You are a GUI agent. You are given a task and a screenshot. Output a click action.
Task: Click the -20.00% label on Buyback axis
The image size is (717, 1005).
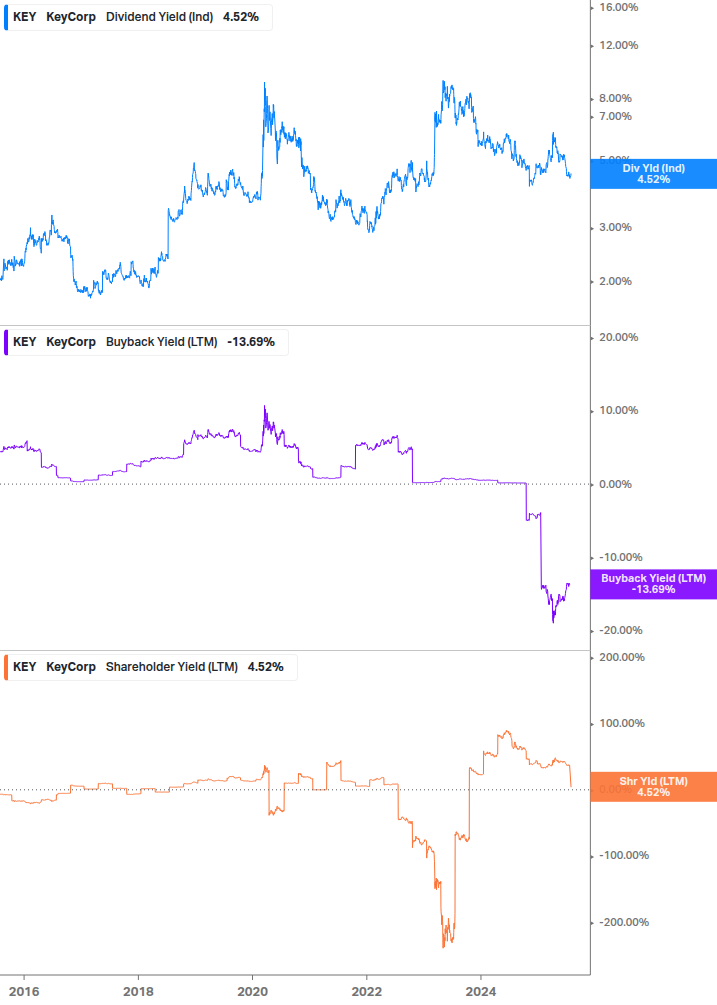[620, 631]
